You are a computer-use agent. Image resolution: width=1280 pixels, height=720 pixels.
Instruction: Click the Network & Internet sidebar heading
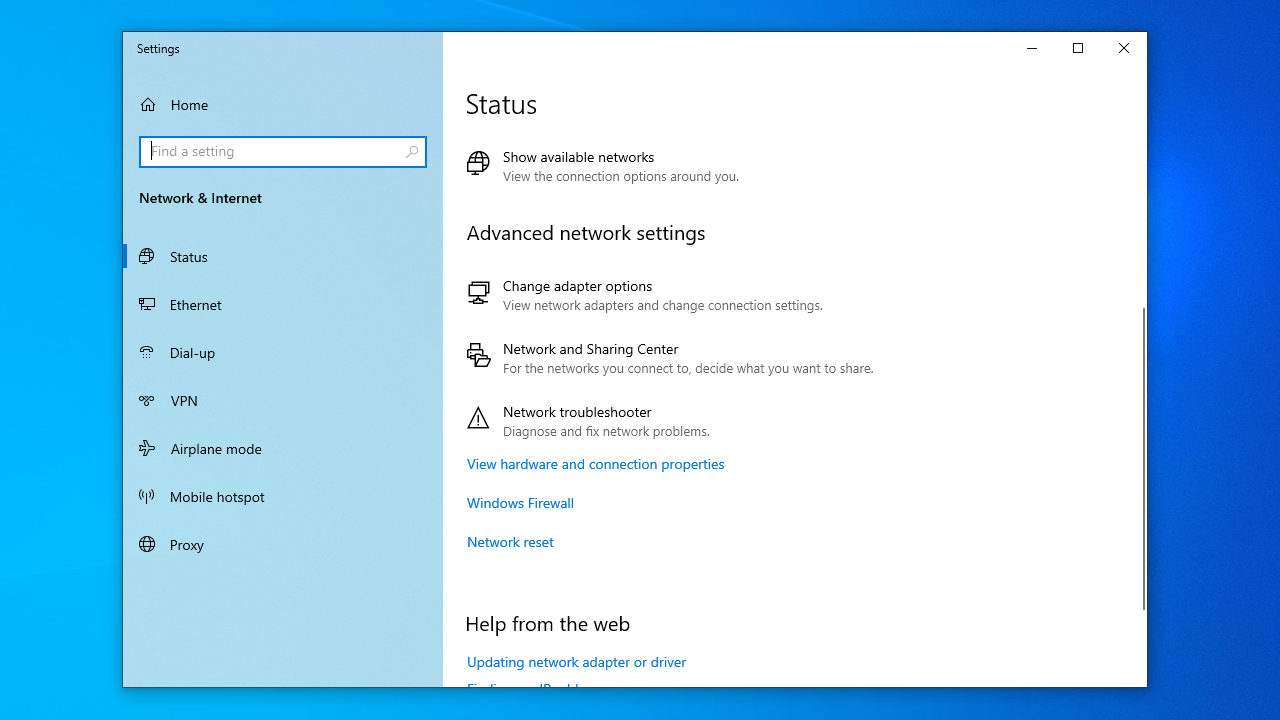click(x=200, y=198)
